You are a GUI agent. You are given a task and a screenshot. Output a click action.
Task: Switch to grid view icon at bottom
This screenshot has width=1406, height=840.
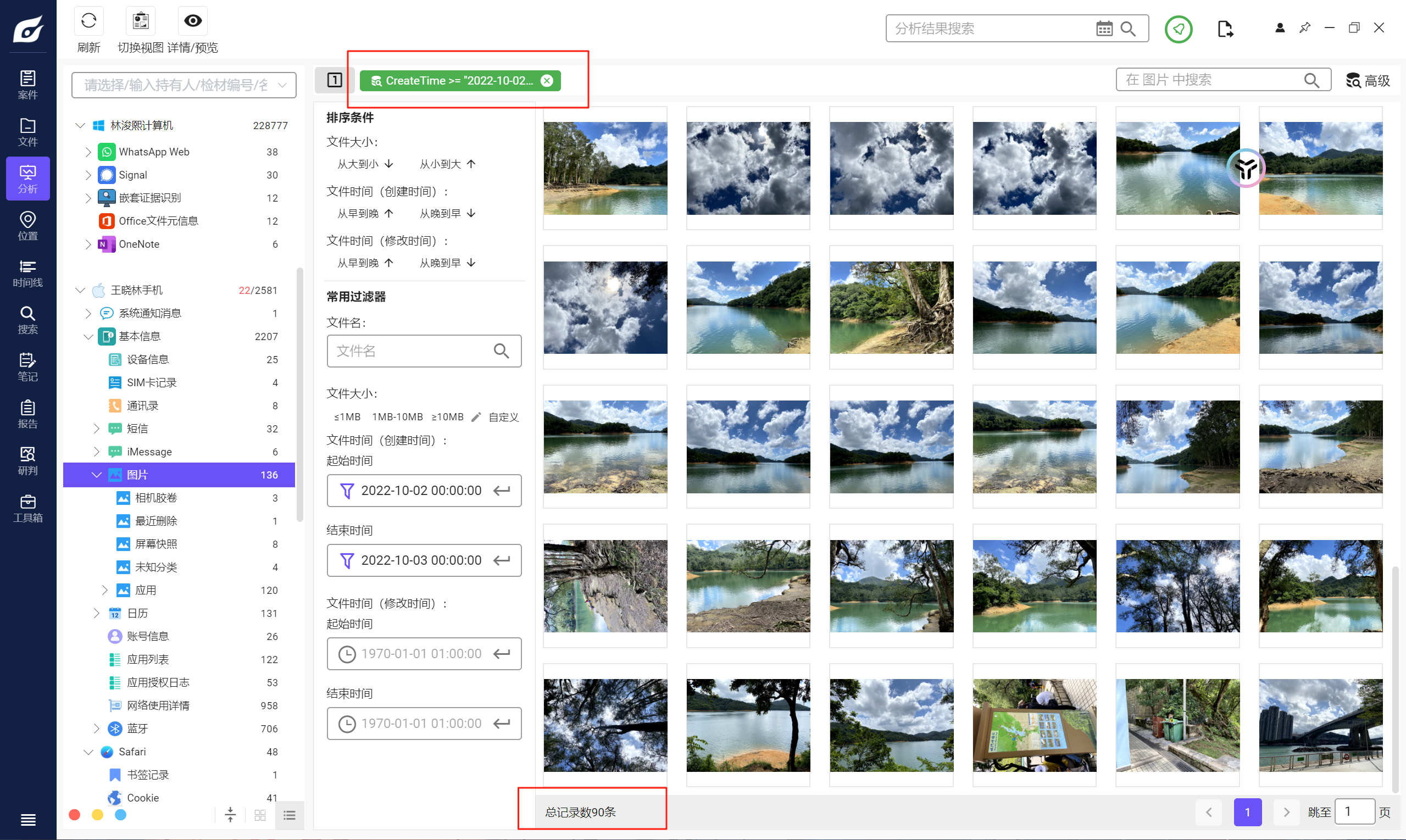point(260,815)
